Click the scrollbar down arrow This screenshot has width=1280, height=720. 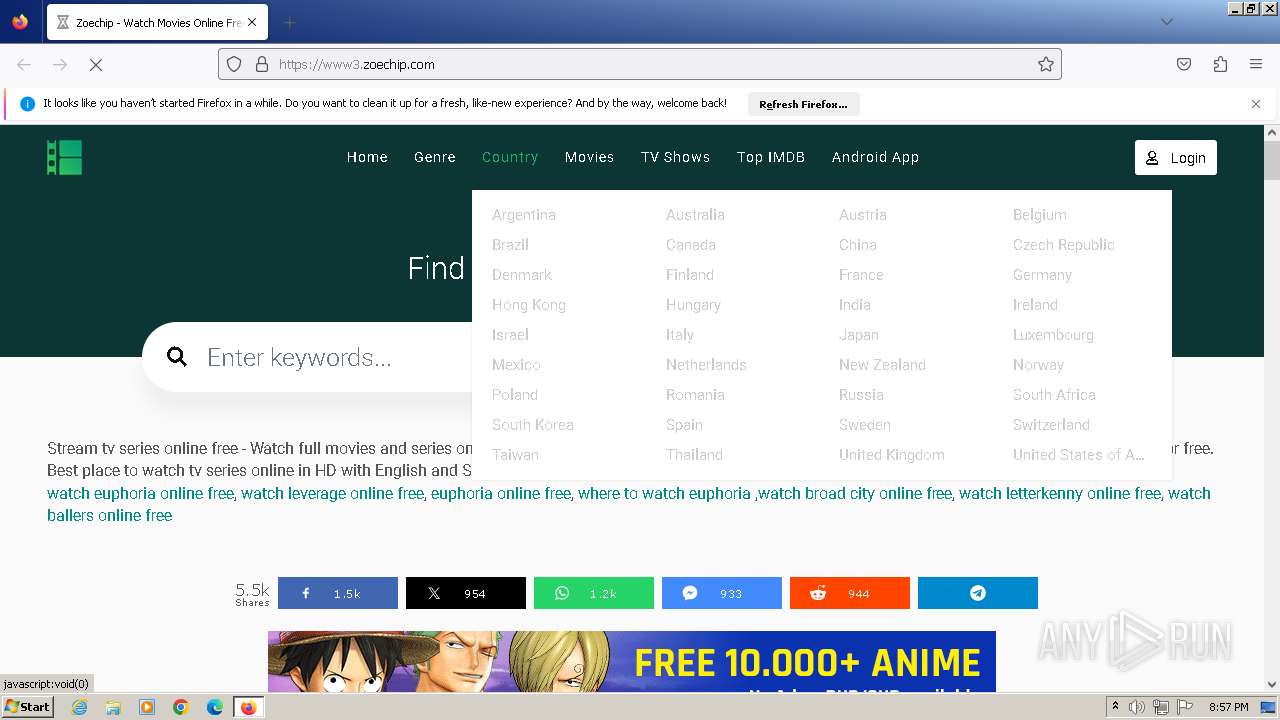[x=1272, y=685]
